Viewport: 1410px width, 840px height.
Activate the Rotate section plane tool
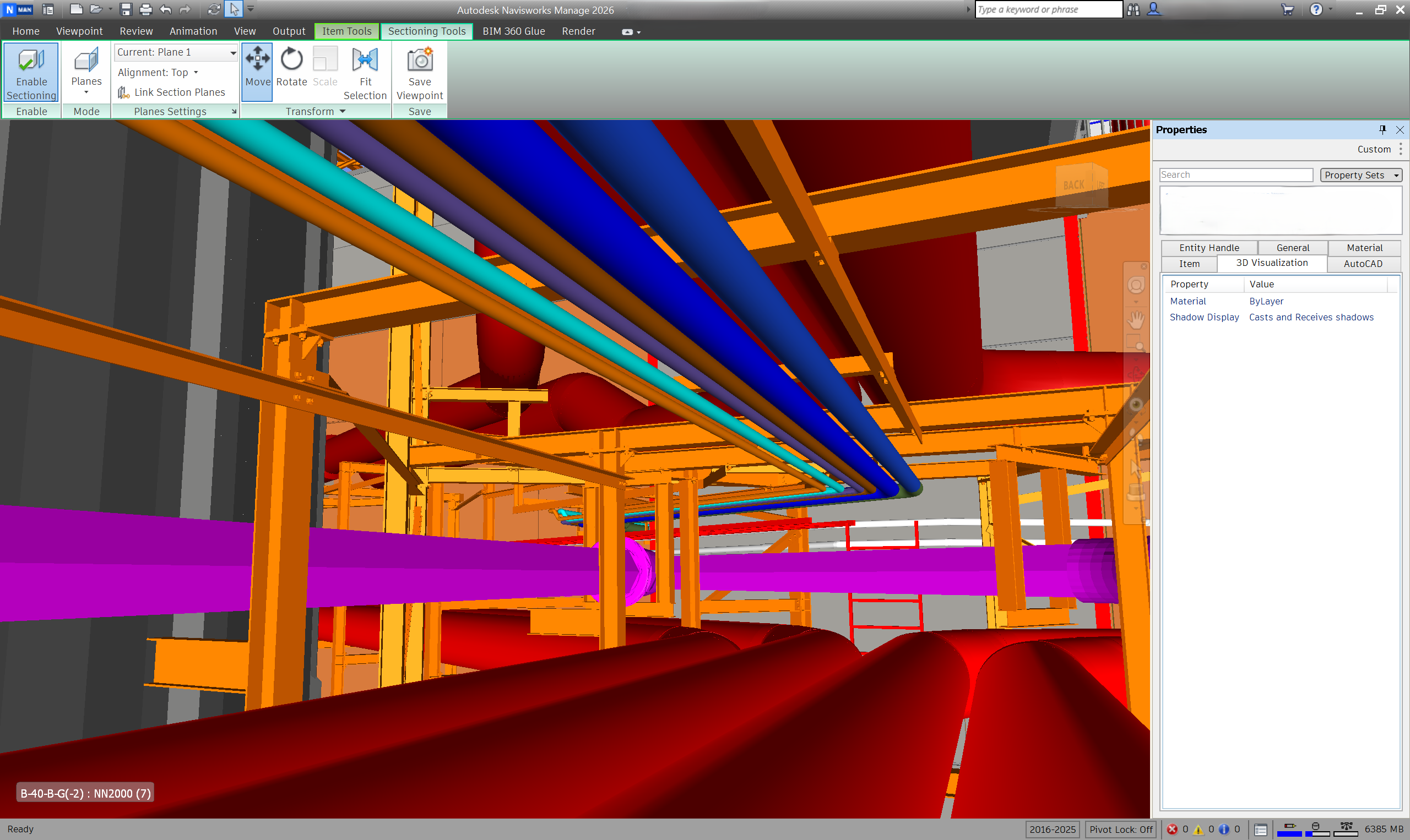point(291,67)
